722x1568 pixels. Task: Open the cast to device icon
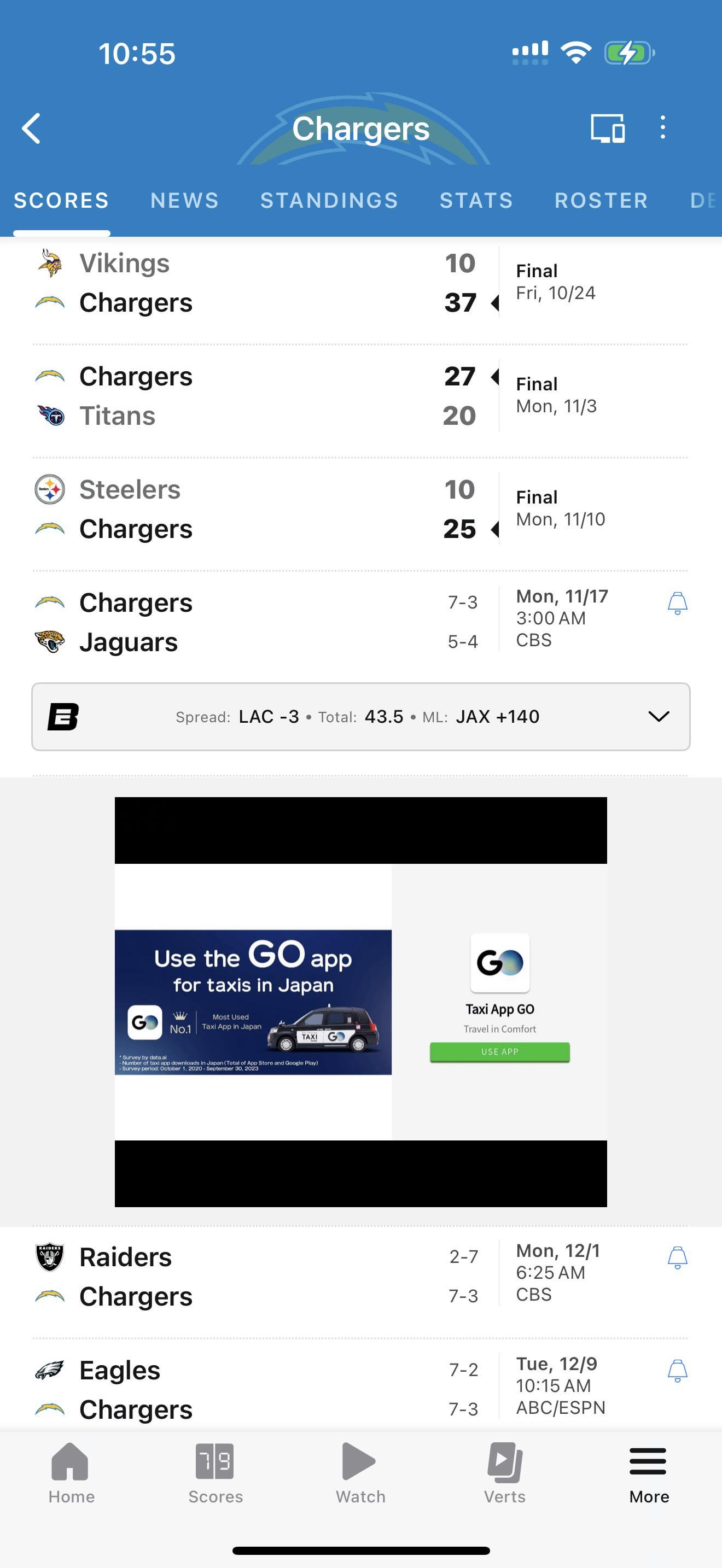tap(607, 128)
